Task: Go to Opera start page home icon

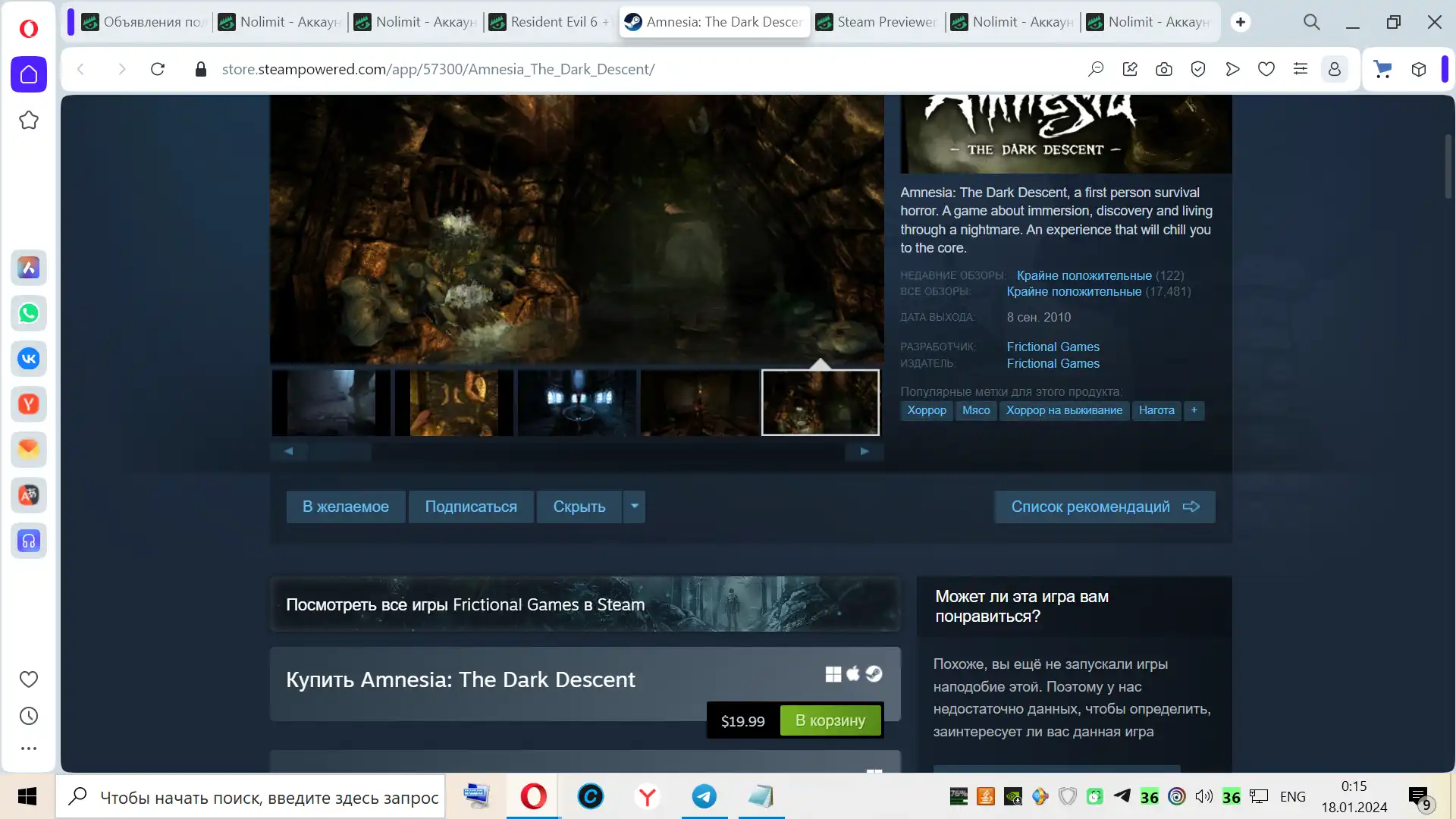Action: [x=29, y=74]
